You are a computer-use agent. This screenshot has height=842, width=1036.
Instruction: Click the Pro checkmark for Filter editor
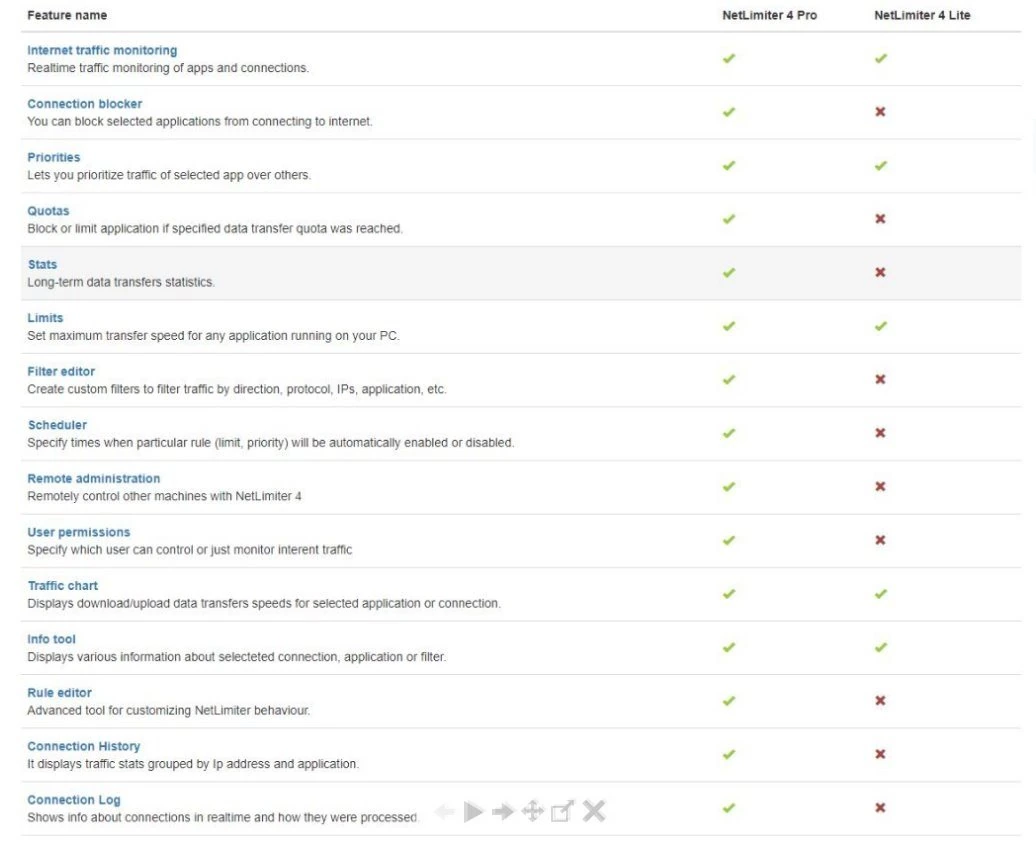click(729, 379)
